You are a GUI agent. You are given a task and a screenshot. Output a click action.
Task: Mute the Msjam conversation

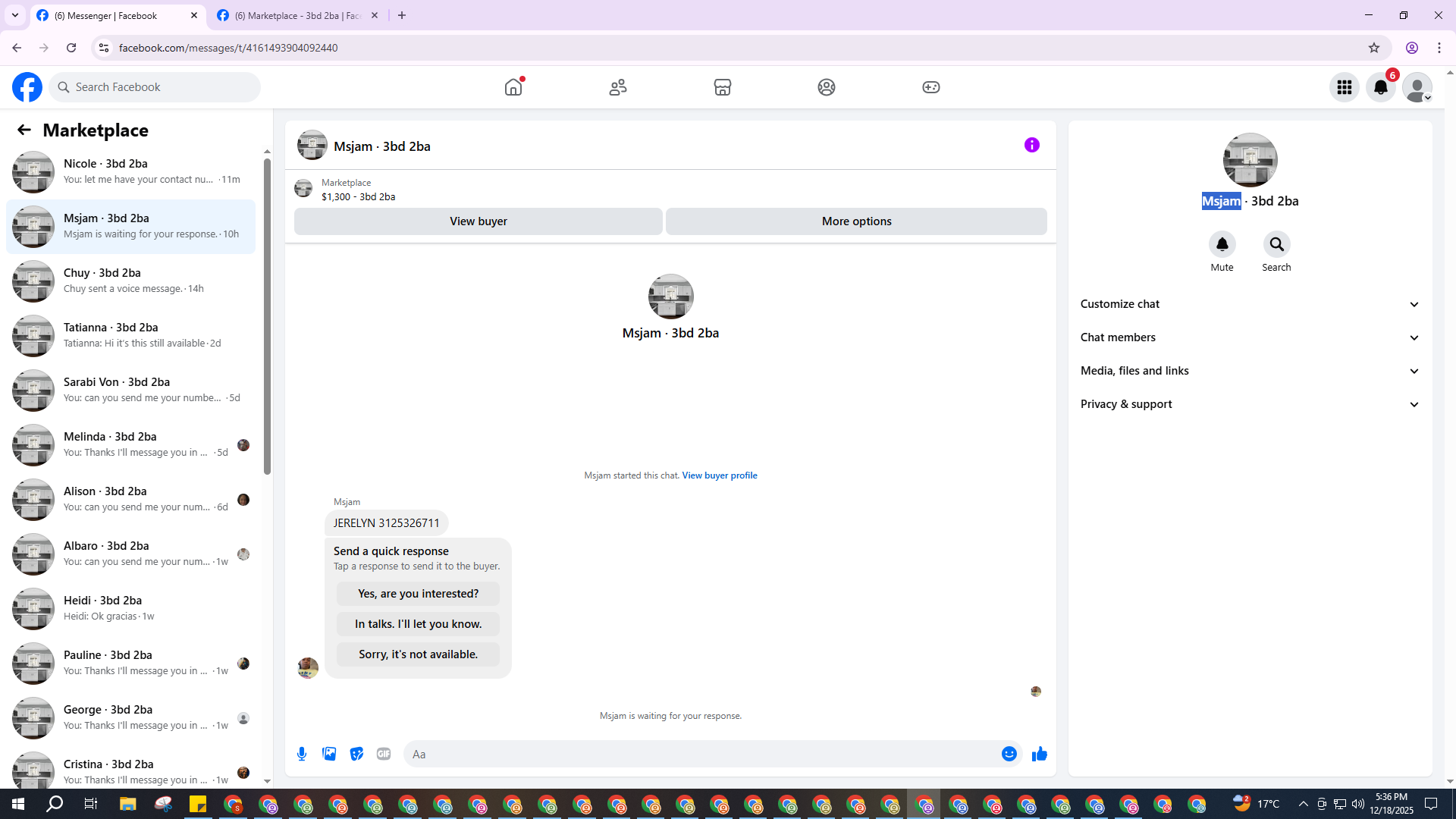coord(1222,244)
